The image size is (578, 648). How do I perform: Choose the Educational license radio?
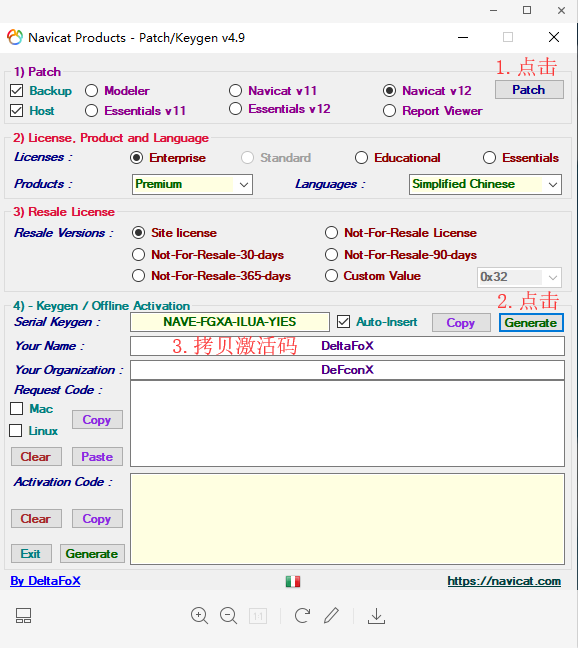click(x=361, y=158)
